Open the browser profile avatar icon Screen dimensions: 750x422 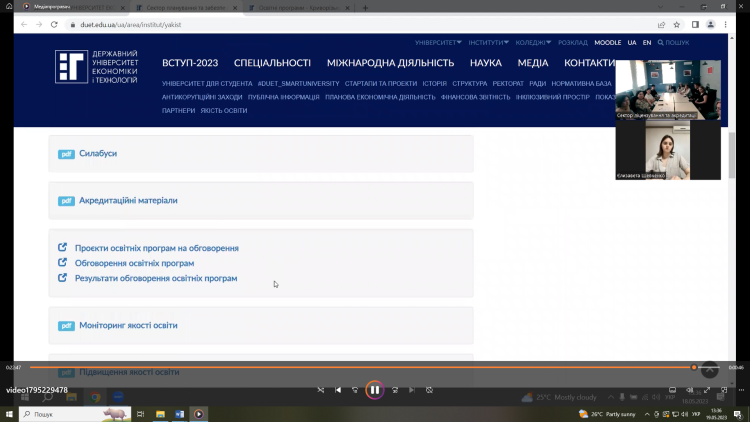click(x=711, y=24)
